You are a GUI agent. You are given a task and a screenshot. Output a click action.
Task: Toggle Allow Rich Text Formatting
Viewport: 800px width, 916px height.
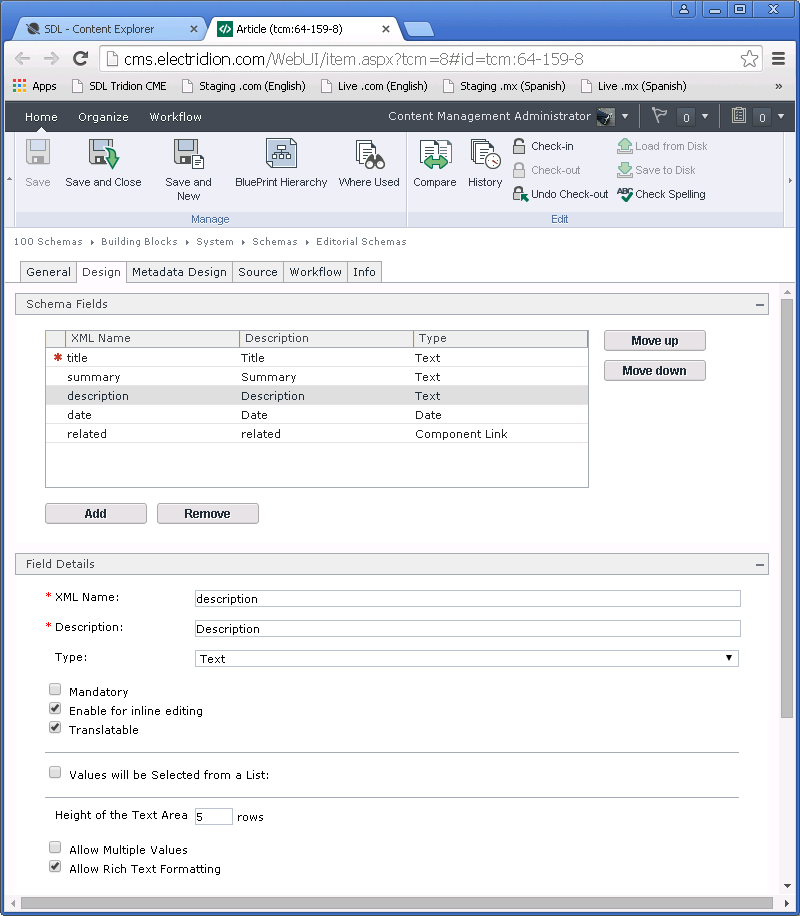(56, 868)
